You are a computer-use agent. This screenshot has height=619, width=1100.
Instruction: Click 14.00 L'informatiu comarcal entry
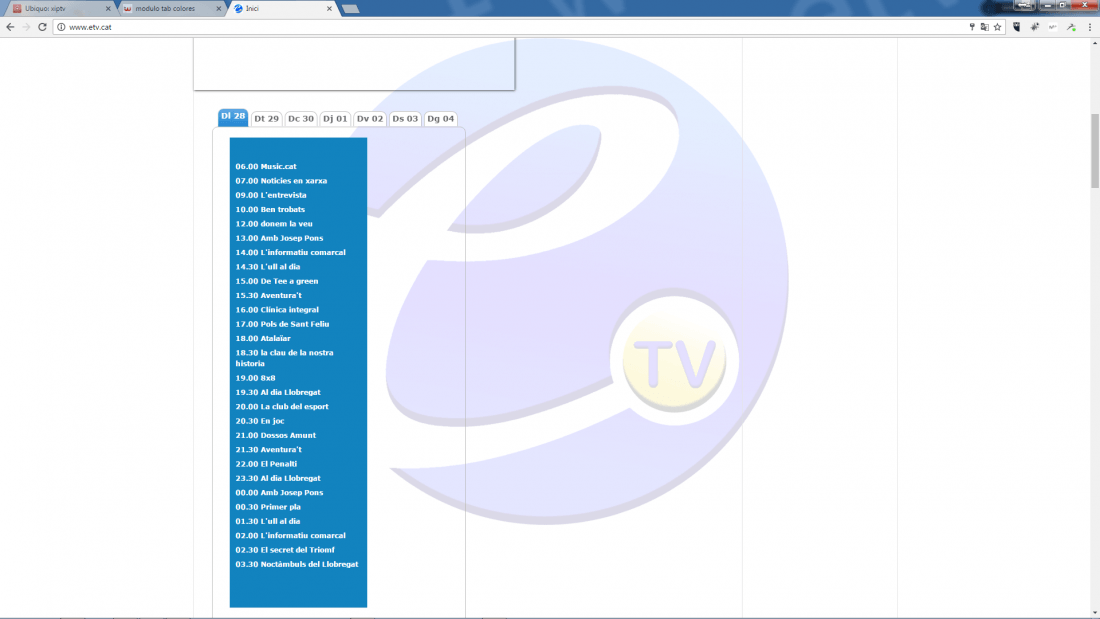[x=290, y=253]
